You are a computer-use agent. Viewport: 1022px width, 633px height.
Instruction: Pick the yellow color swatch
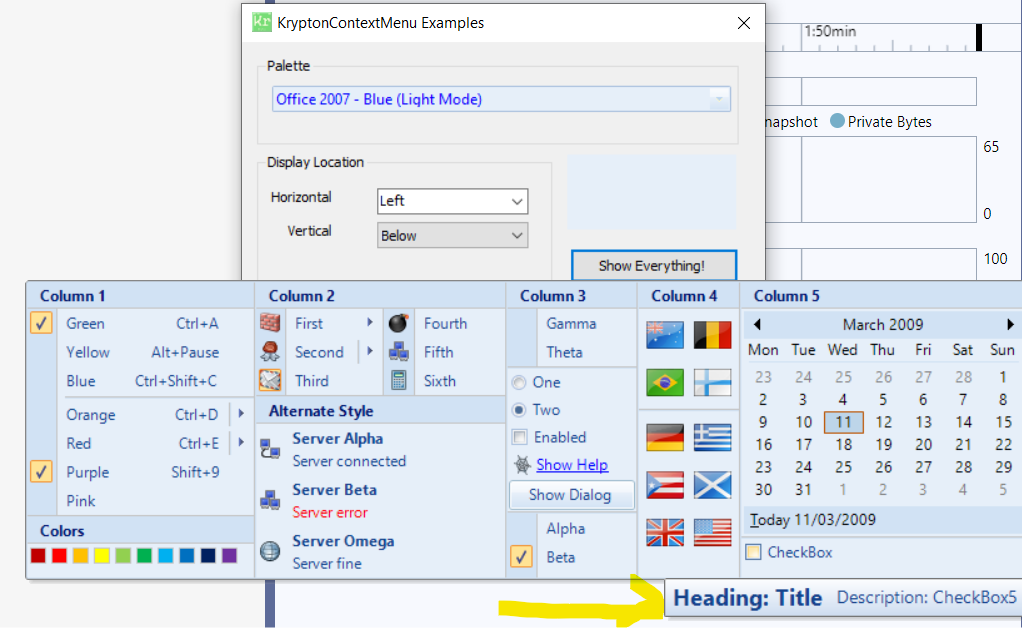click(x=102, y=555)
